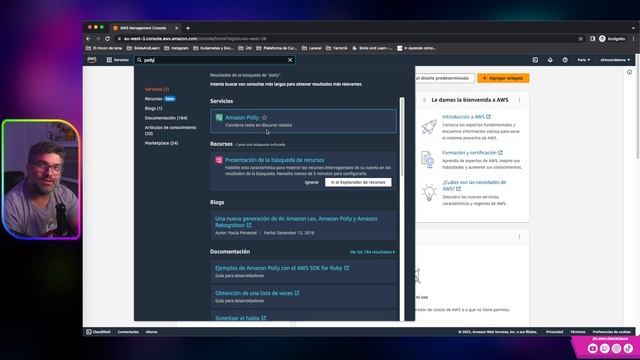The image size is (640, 360).
Task: Open the Instagram bookmarks folder
Action: tap(176, 48)
